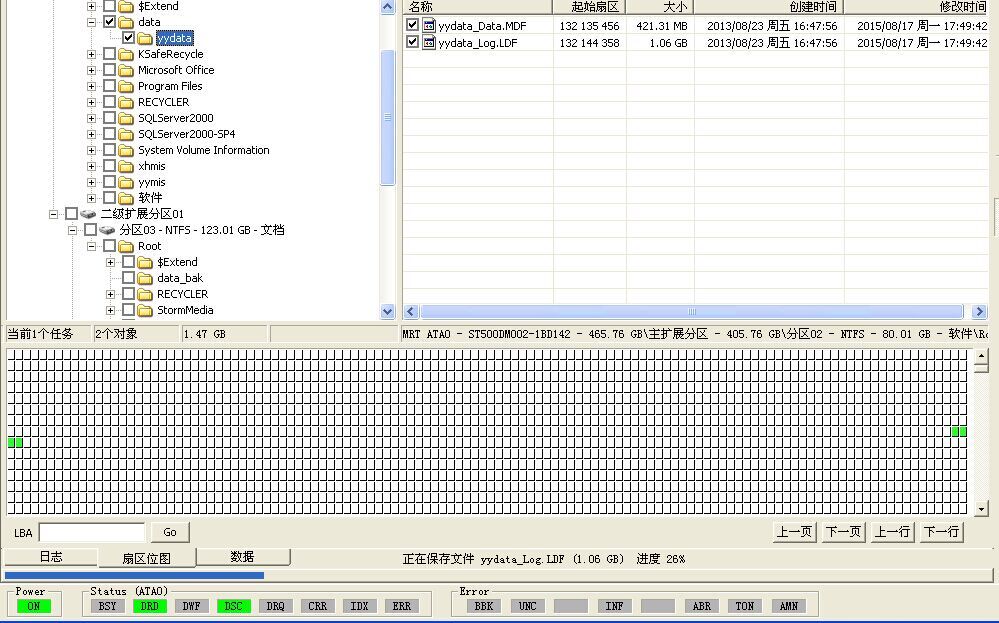Click the 上一行 button
Image resolution: width=999 pixels, height=623 pixels.
[x=892, y=531]
